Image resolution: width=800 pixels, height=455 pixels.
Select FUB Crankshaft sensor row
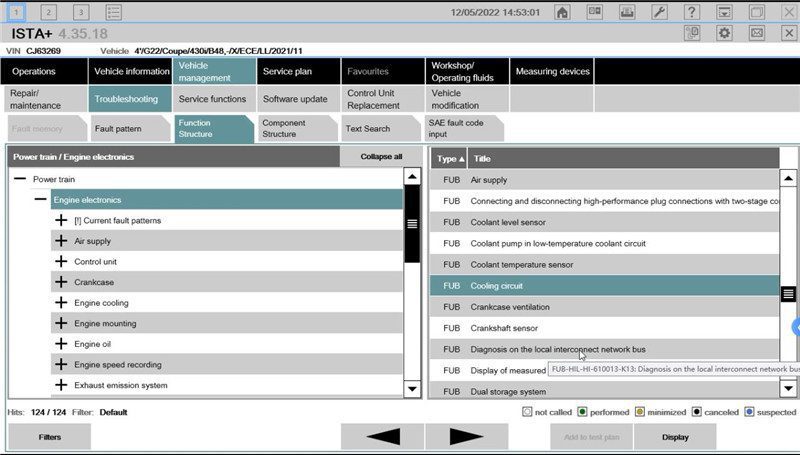[605, 328]
